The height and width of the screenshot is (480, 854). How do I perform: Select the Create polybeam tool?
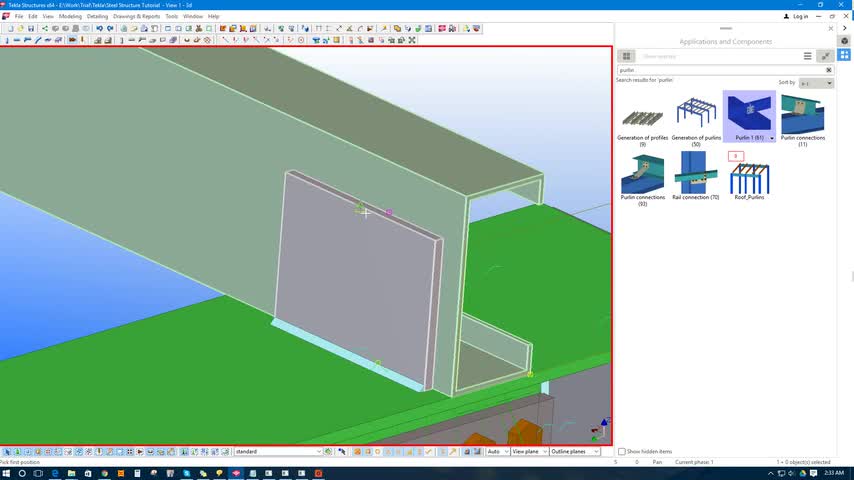[27, 40]
